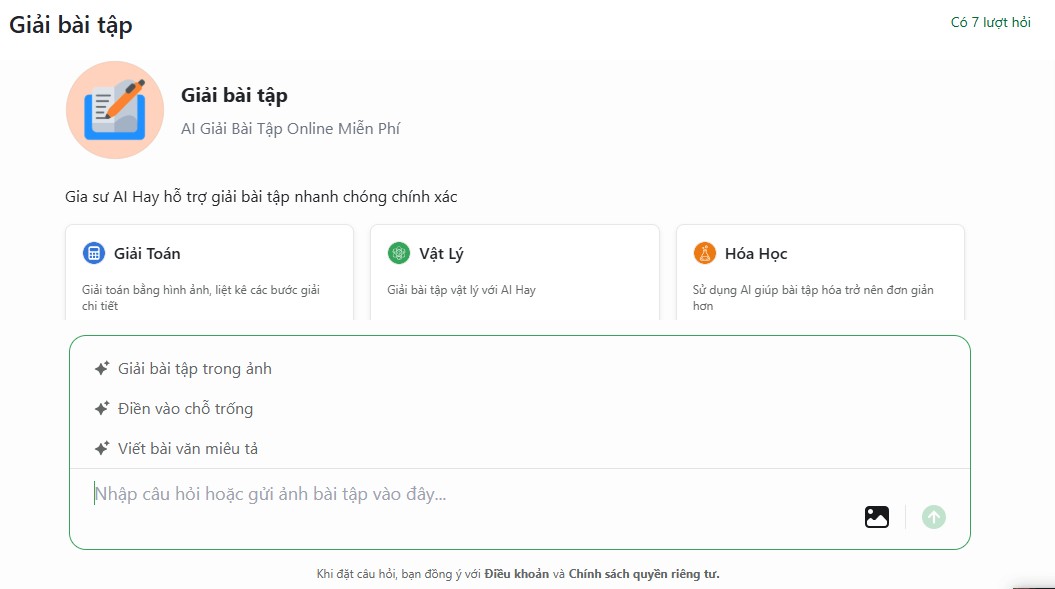Click sparkle icon beside Điền vào chỗ trống
This screenshot has height=589, width=1055.
click(100, 408)
